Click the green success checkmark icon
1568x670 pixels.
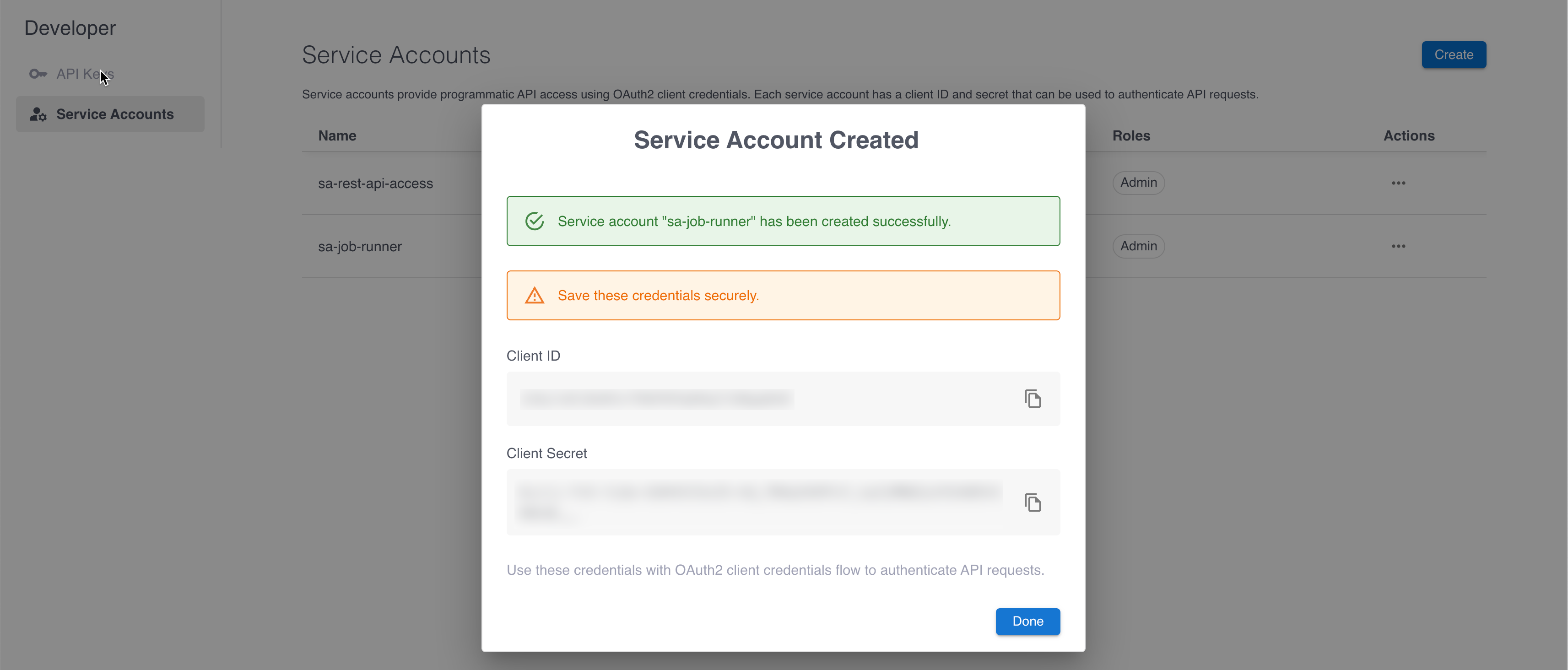pyautogui.click(x=534, y=221)
